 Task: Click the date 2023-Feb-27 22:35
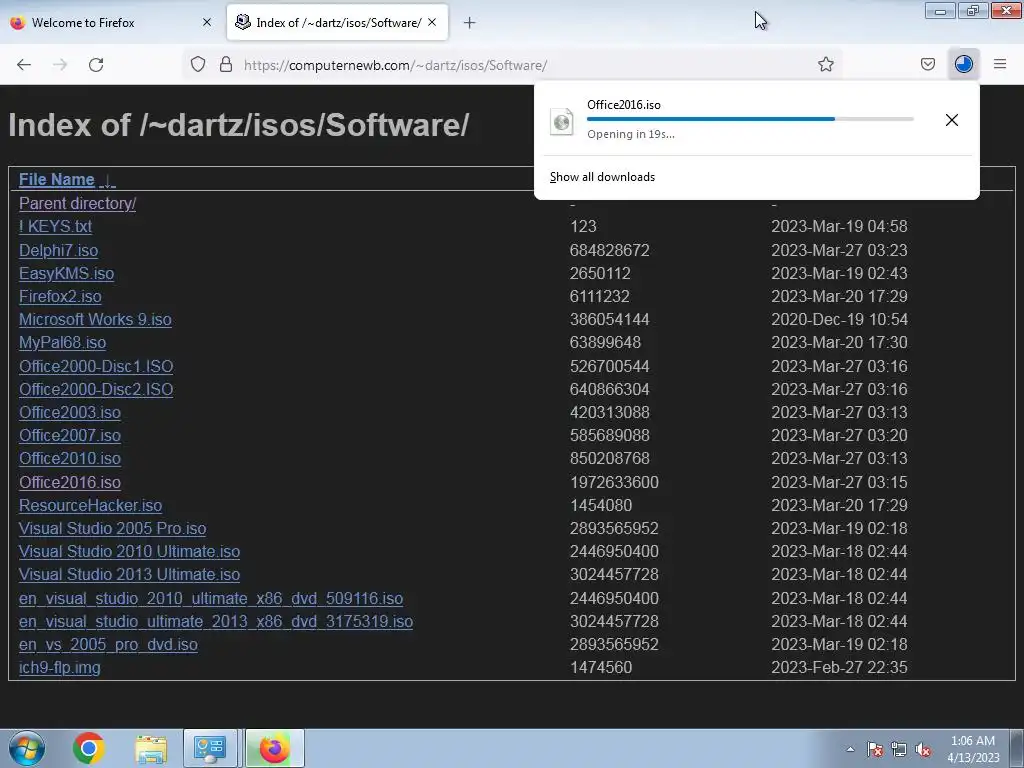(x=839, y=668)
